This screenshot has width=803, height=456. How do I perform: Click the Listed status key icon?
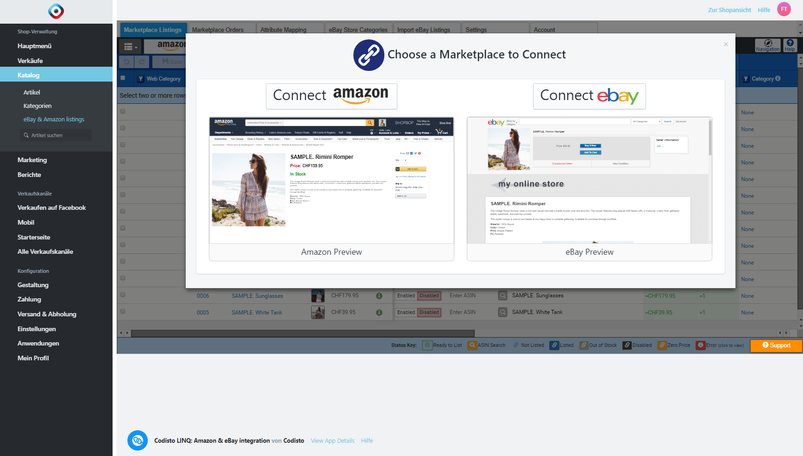click(554, 345)
